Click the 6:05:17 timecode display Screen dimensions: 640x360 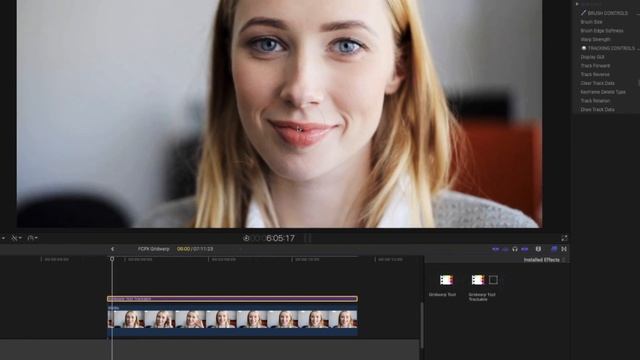click(280, 238)
